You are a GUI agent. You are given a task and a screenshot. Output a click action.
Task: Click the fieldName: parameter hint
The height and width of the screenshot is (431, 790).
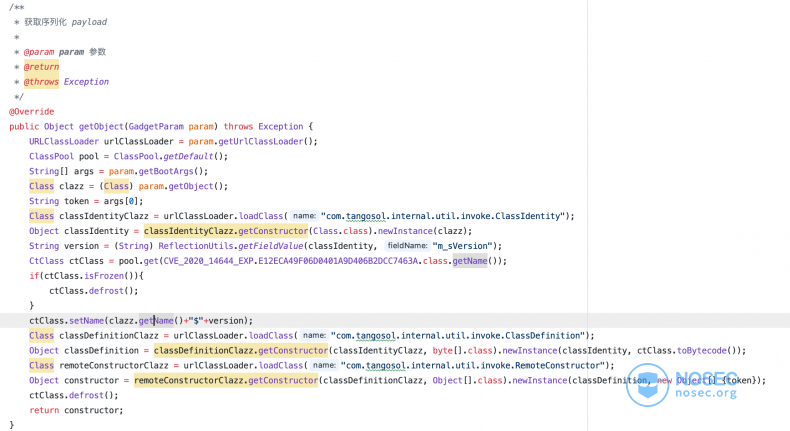point(407,246)
